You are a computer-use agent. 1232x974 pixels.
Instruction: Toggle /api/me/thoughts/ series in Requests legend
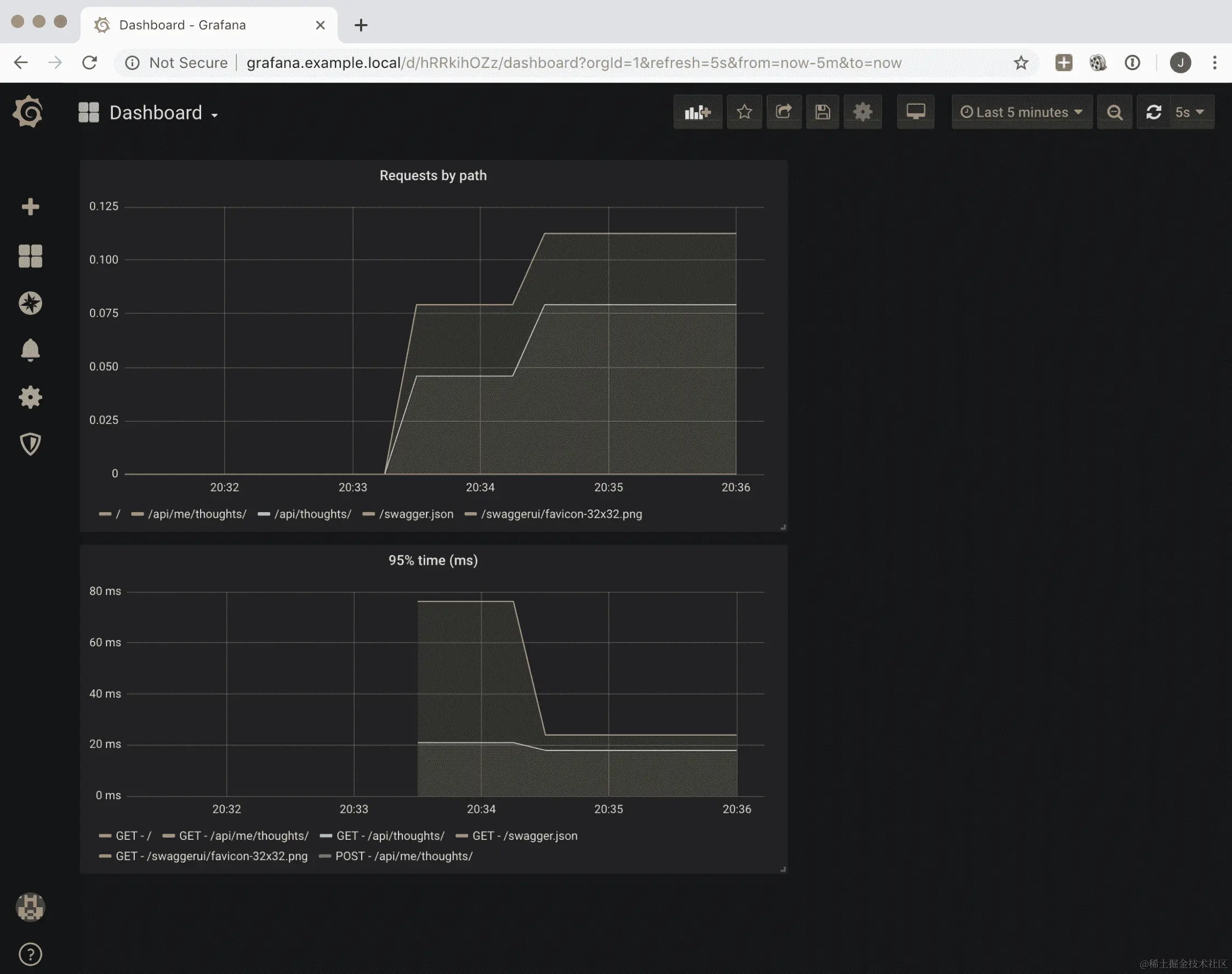coord(197,514)
